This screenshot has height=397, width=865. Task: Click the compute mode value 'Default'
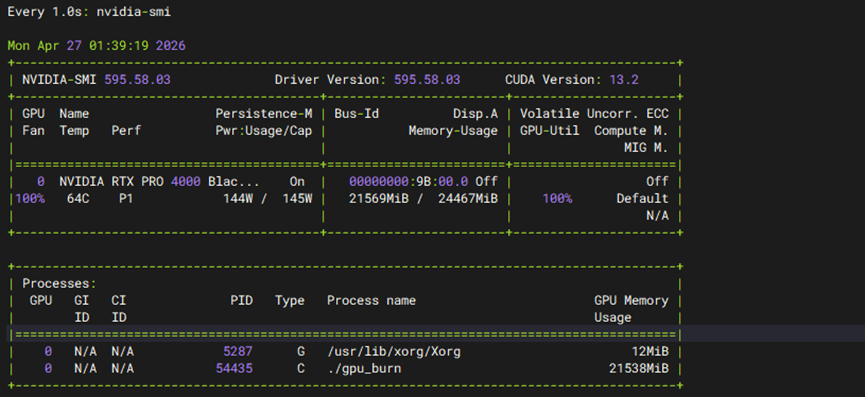coord(643,198)
